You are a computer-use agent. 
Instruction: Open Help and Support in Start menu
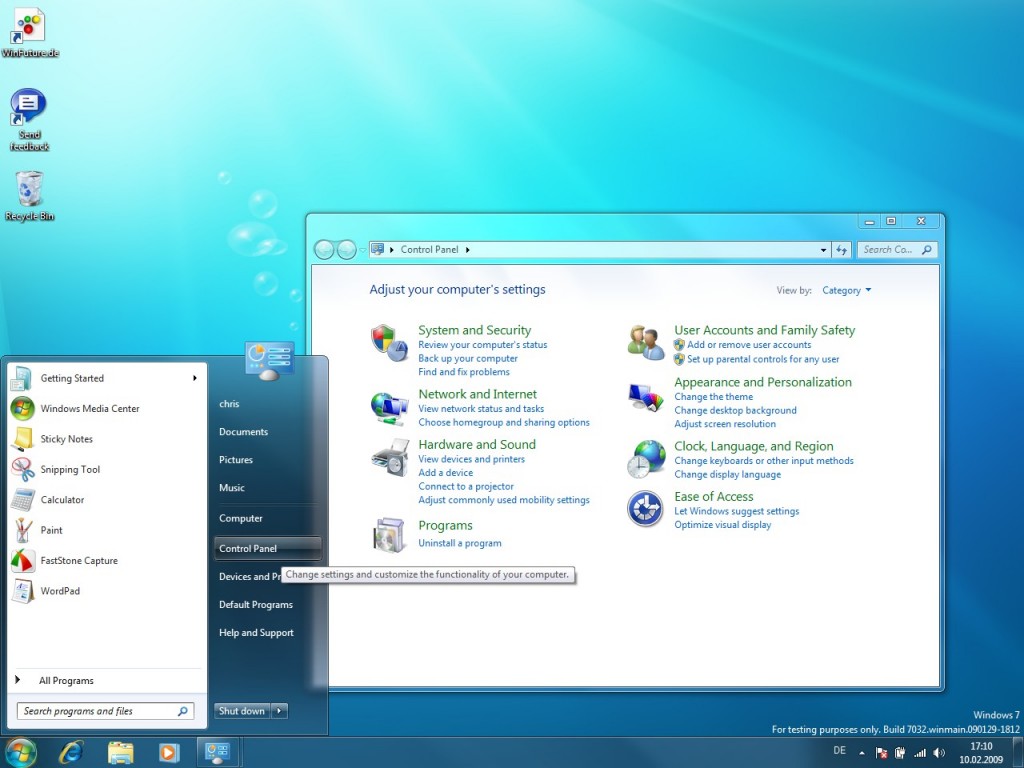(x=256, y=633)
